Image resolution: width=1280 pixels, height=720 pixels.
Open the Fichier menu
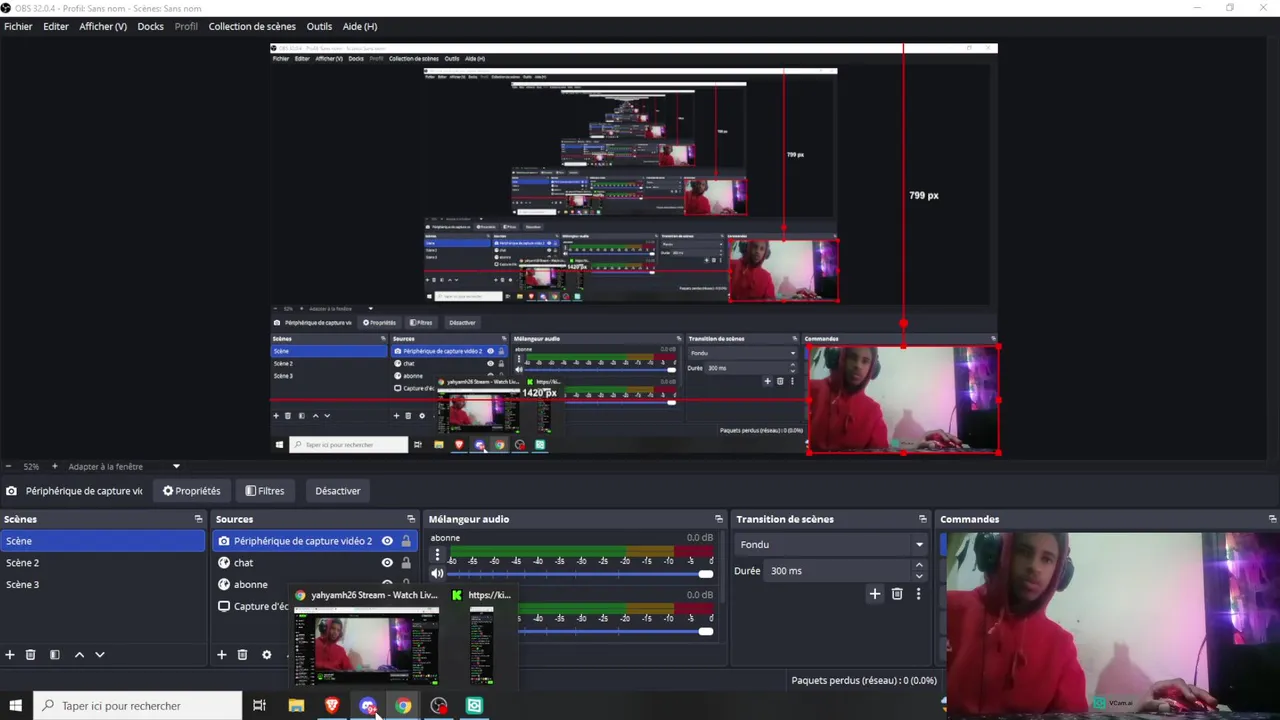pos(18,26)
